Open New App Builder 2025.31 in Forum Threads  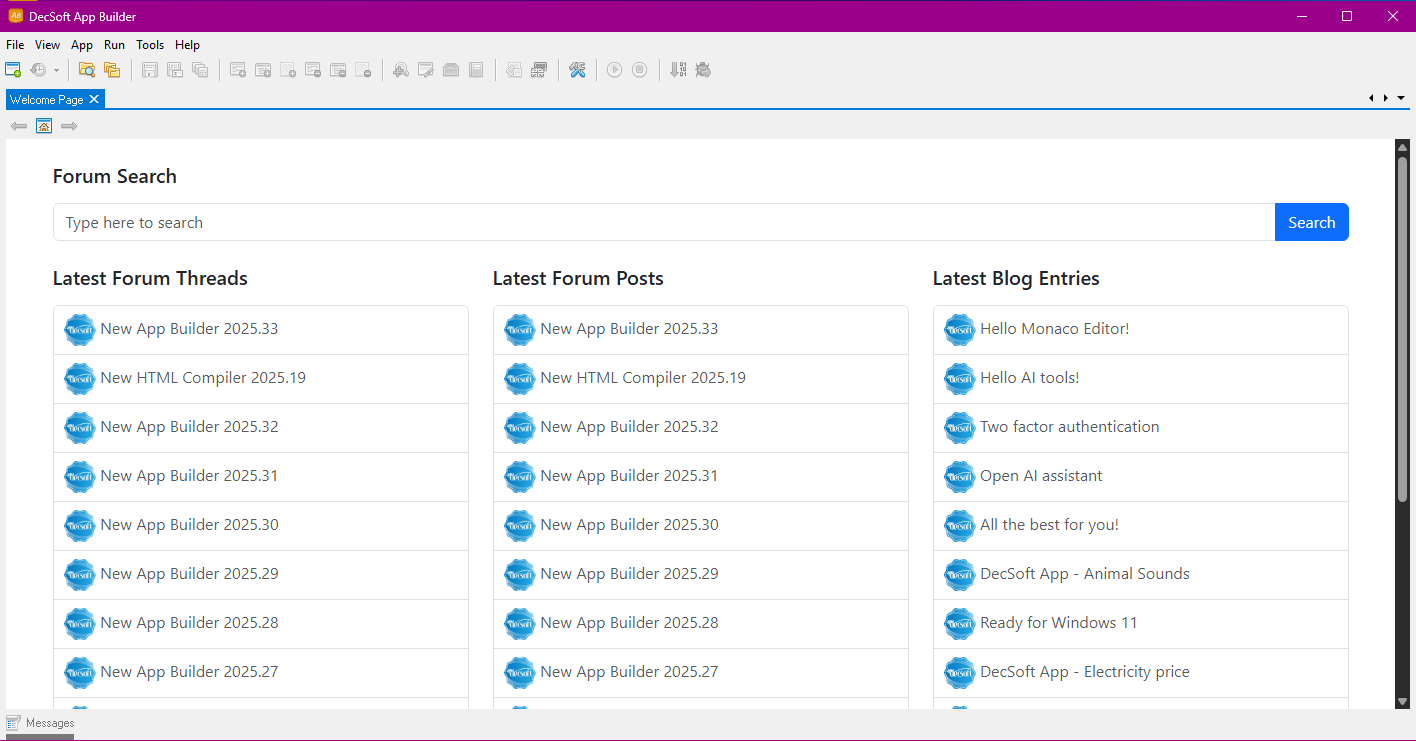click(260, 477)
